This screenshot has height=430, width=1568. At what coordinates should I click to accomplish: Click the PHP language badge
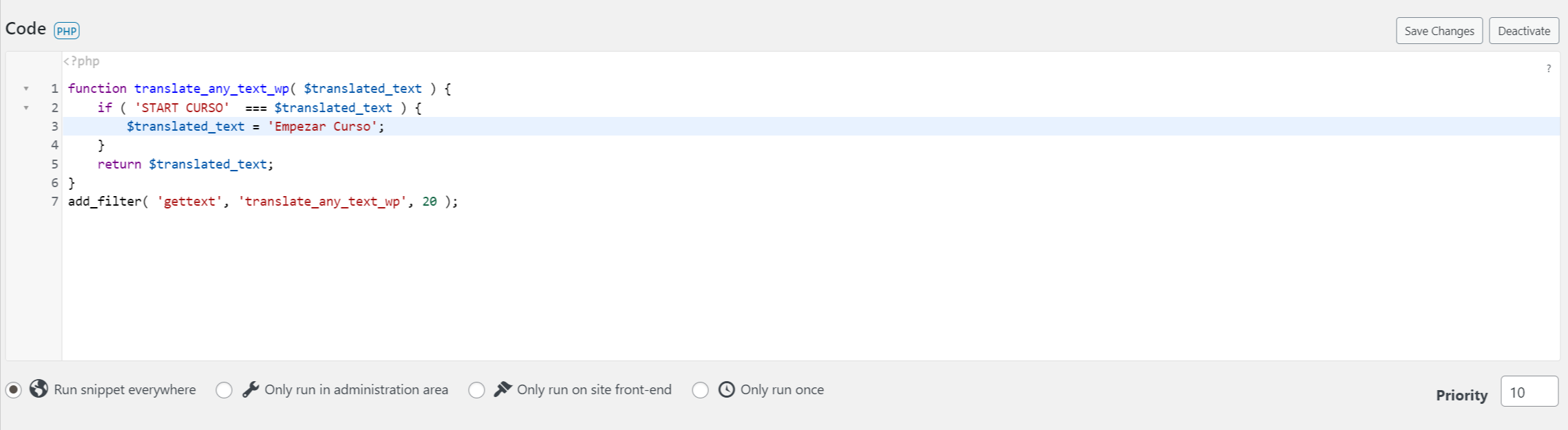coord(67,31)
